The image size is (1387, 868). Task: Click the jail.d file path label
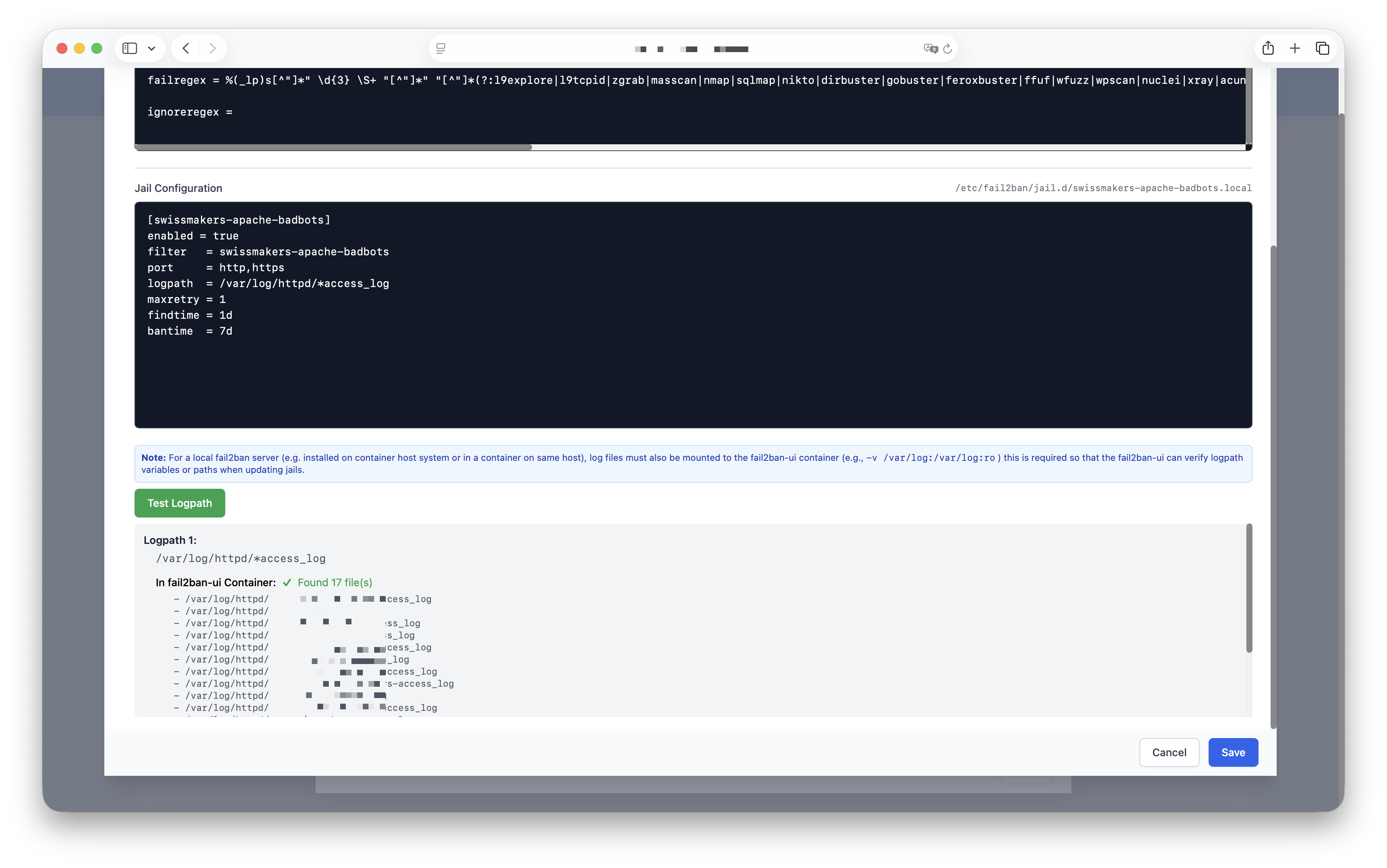(1103, 188)
